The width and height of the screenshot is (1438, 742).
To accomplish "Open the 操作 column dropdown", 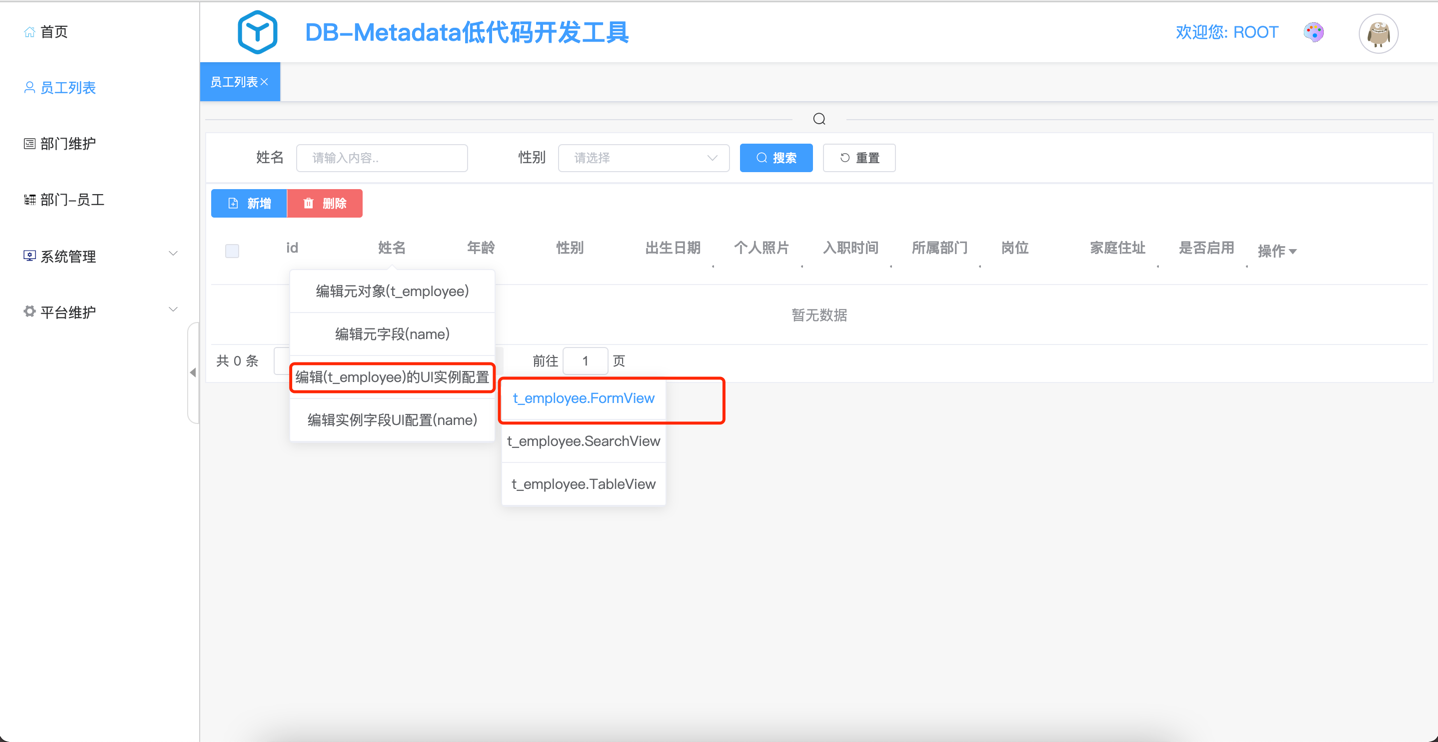I will pos(1277,251).
